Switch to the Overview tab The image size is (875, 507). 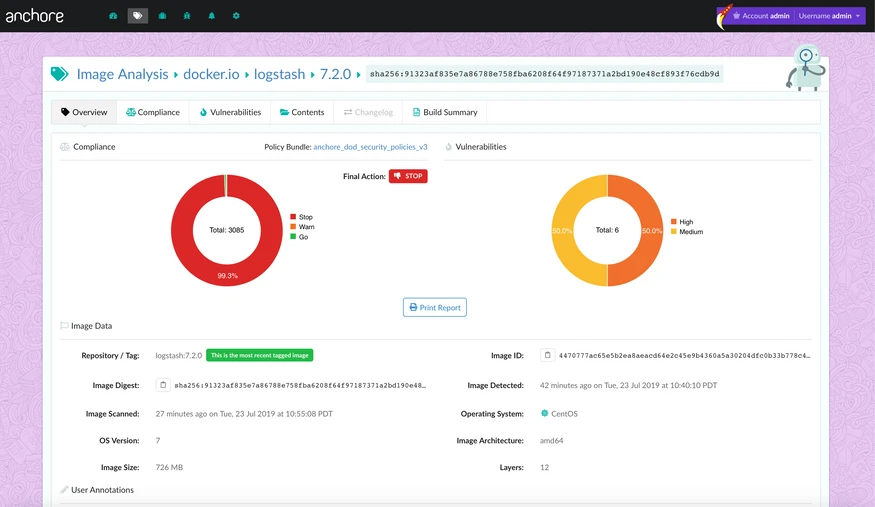click(84, 112)
